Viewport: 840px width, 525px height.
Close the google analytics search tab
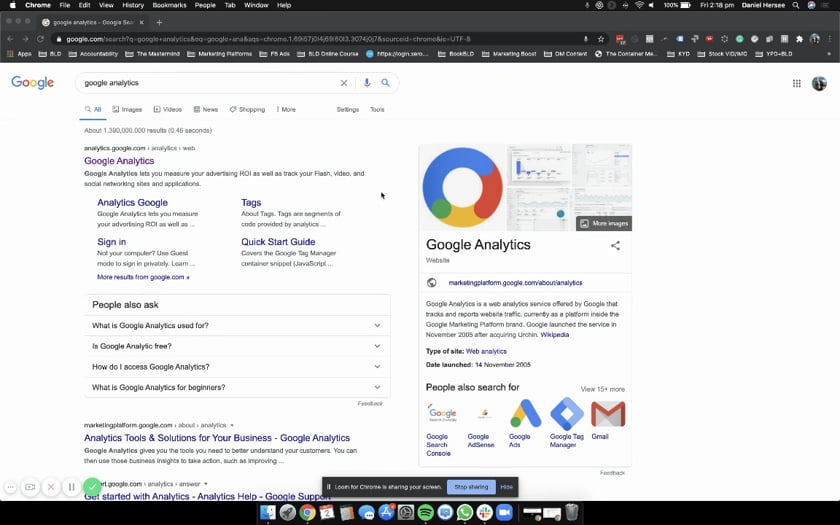(141, 22)
